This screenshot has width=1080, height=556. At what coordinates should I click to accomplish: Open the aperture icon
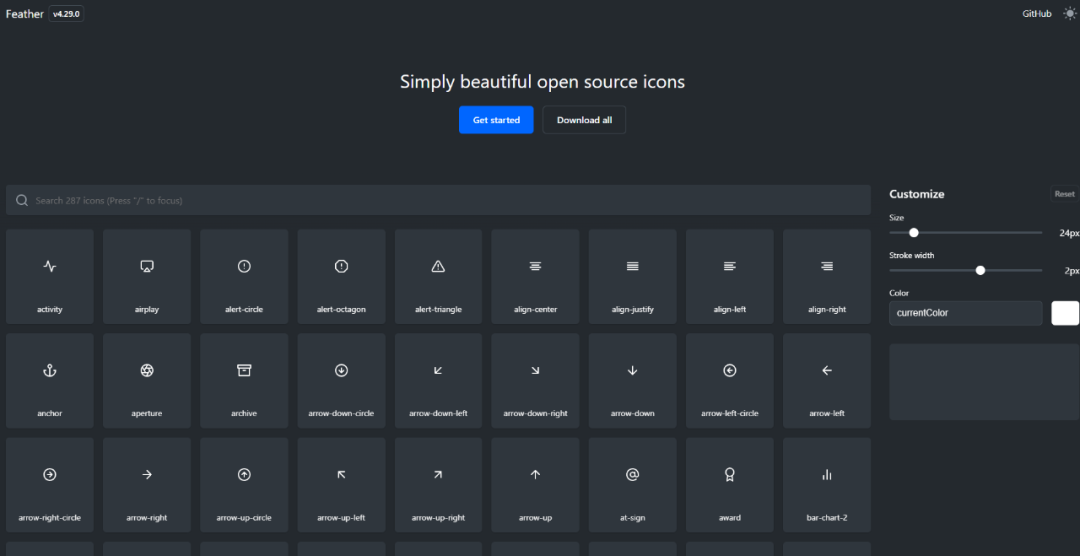tap(147, 380)
